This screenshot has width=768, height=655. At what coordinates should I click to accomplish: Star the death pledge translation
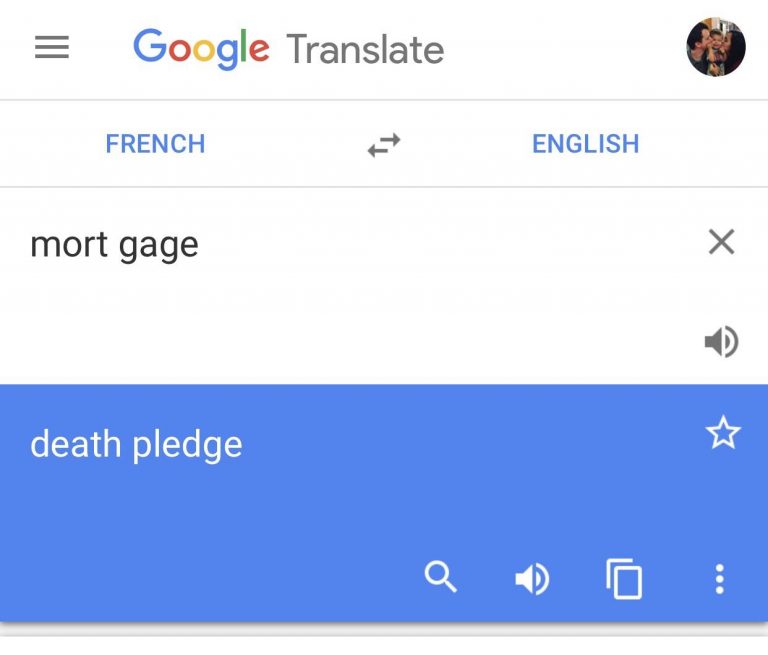click(x=722, y=433)
